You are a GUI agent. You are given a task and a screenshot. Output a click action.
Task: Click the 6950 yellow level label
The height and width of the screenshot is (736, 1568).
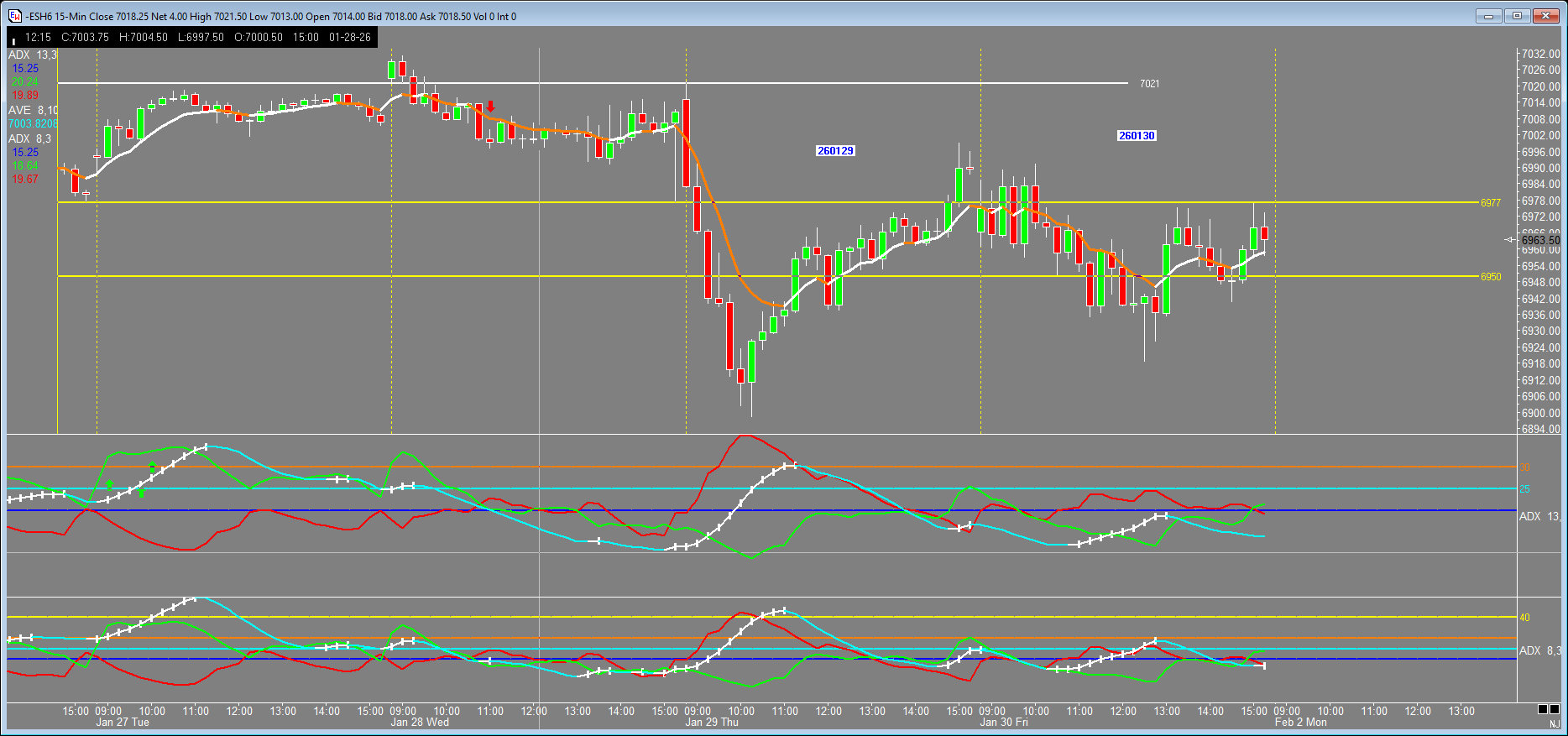point(1490,277)
